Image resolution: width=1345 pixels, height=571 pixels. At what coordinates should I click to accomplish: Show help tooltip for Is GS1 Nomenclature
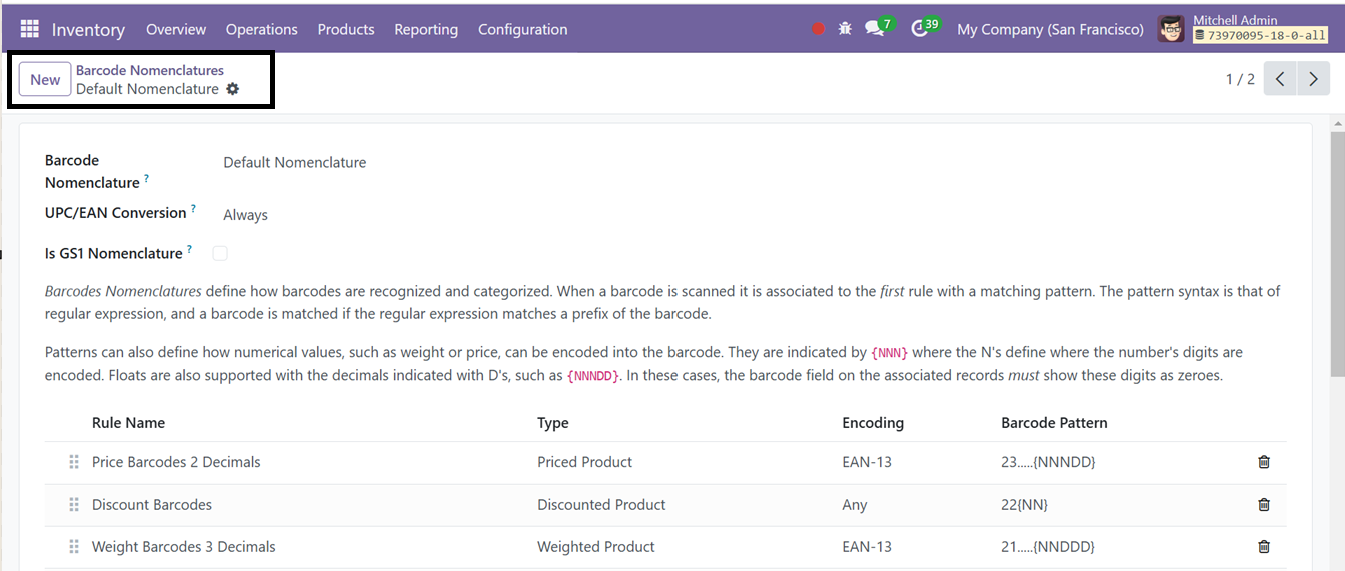coord(189,249)
